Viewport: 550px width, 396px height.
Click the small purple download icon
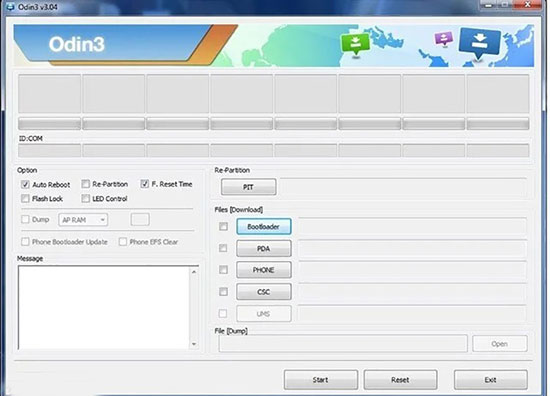click(444, 38)
